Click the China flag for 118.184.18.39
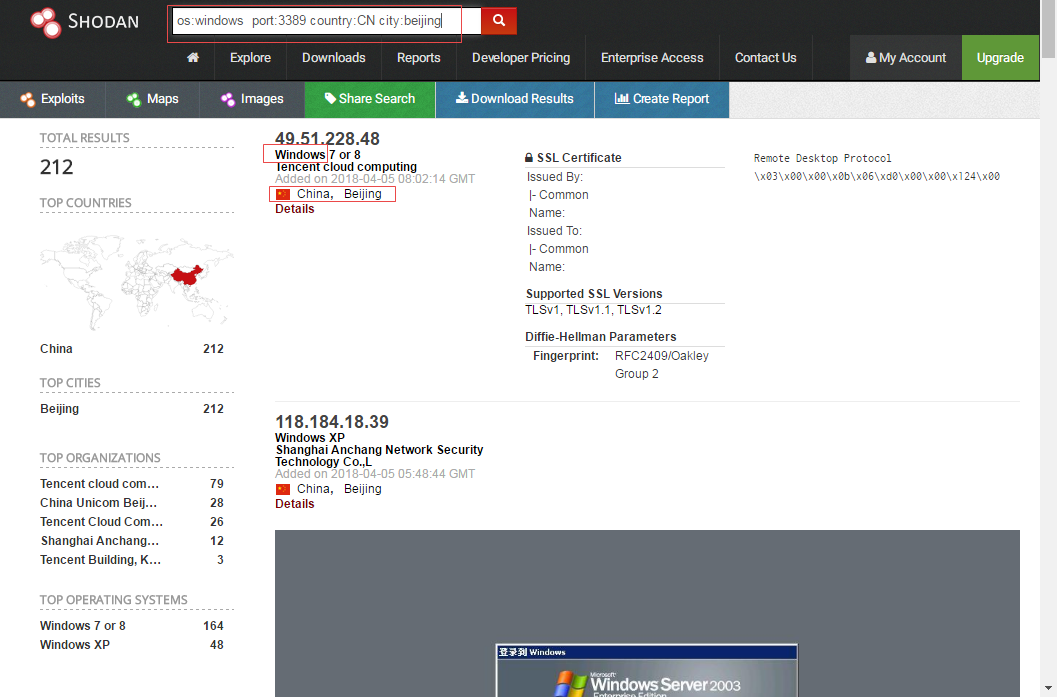 [283, 489]
